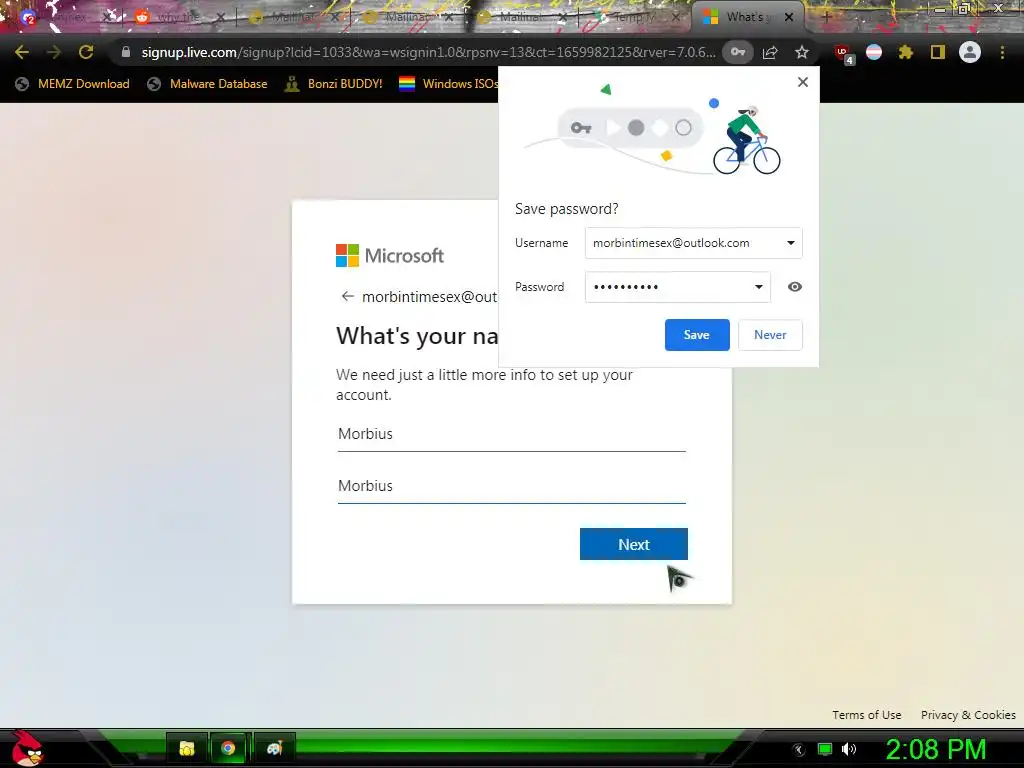The image size is (1024, 768).
Task: Click the 2:08 PM taskbar clock
Action: pyautogui.click(x=936, y=750)
